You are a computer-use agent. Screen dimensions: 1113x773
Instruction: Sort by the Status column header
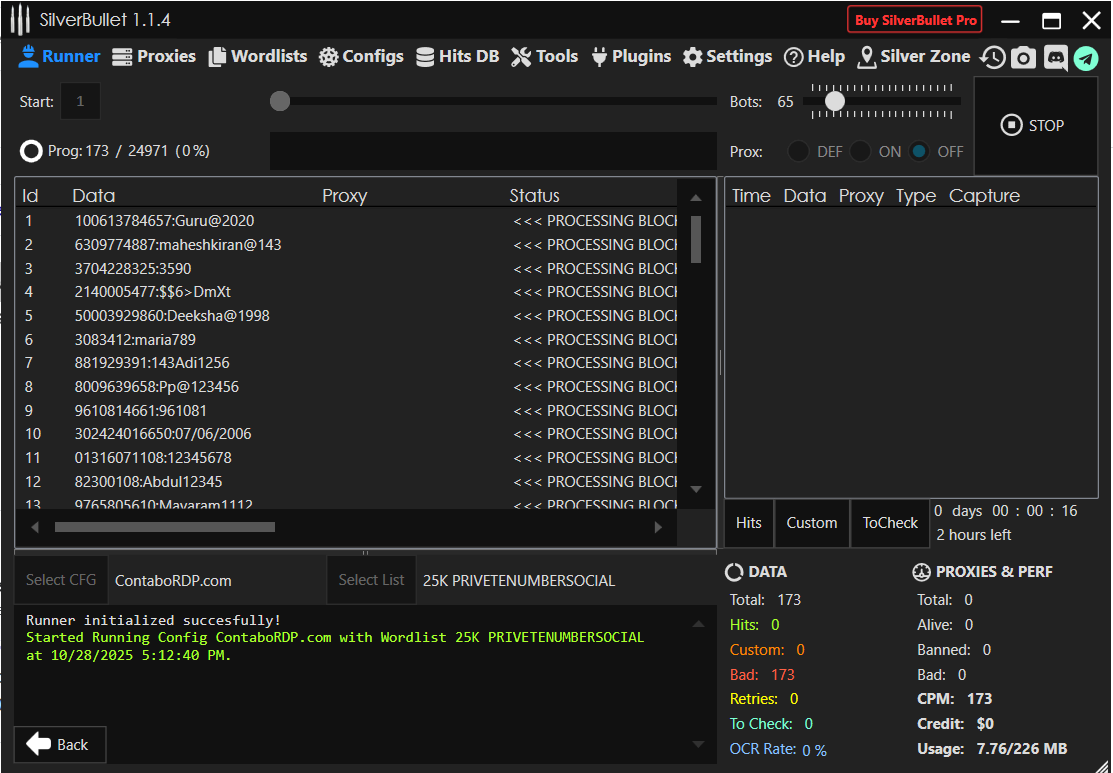(x=534, y=196)
